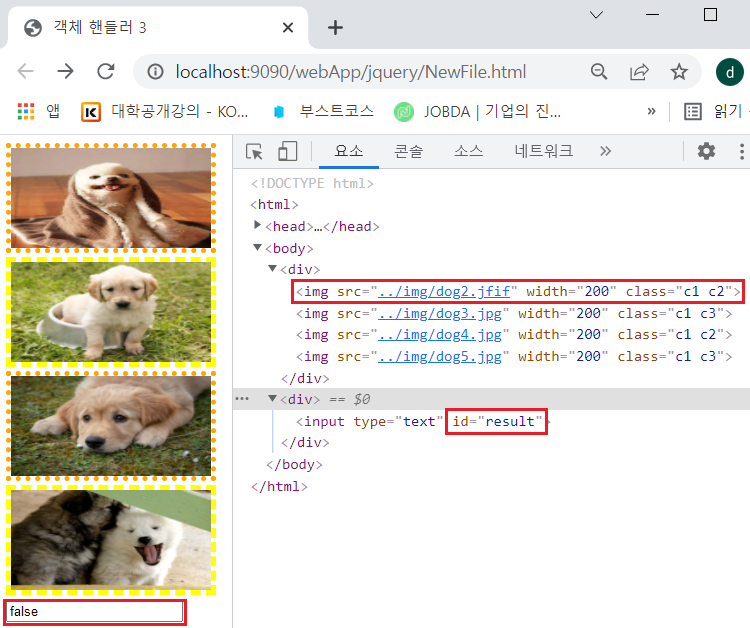Click the share page icon
This screenshot has width=750, height=628.
pos(639,72)
